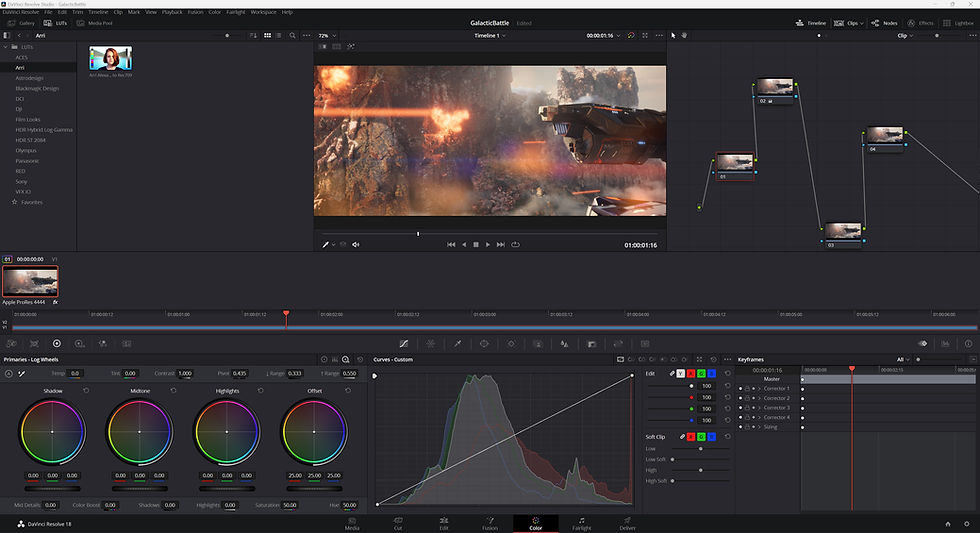Toggle the green channel in Soft Clip row
Screen dimensions: 980x533
701,437
